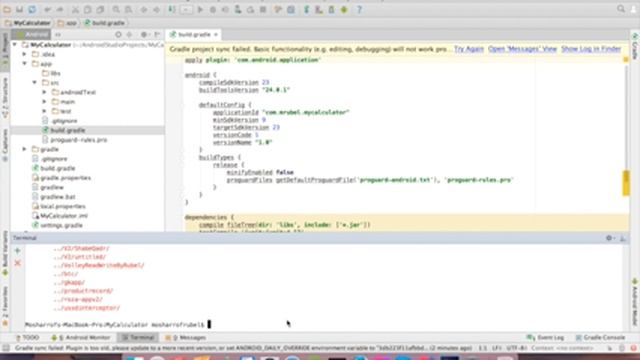Expand the .idea folder
640x360 pixels.
pos(24,54)
